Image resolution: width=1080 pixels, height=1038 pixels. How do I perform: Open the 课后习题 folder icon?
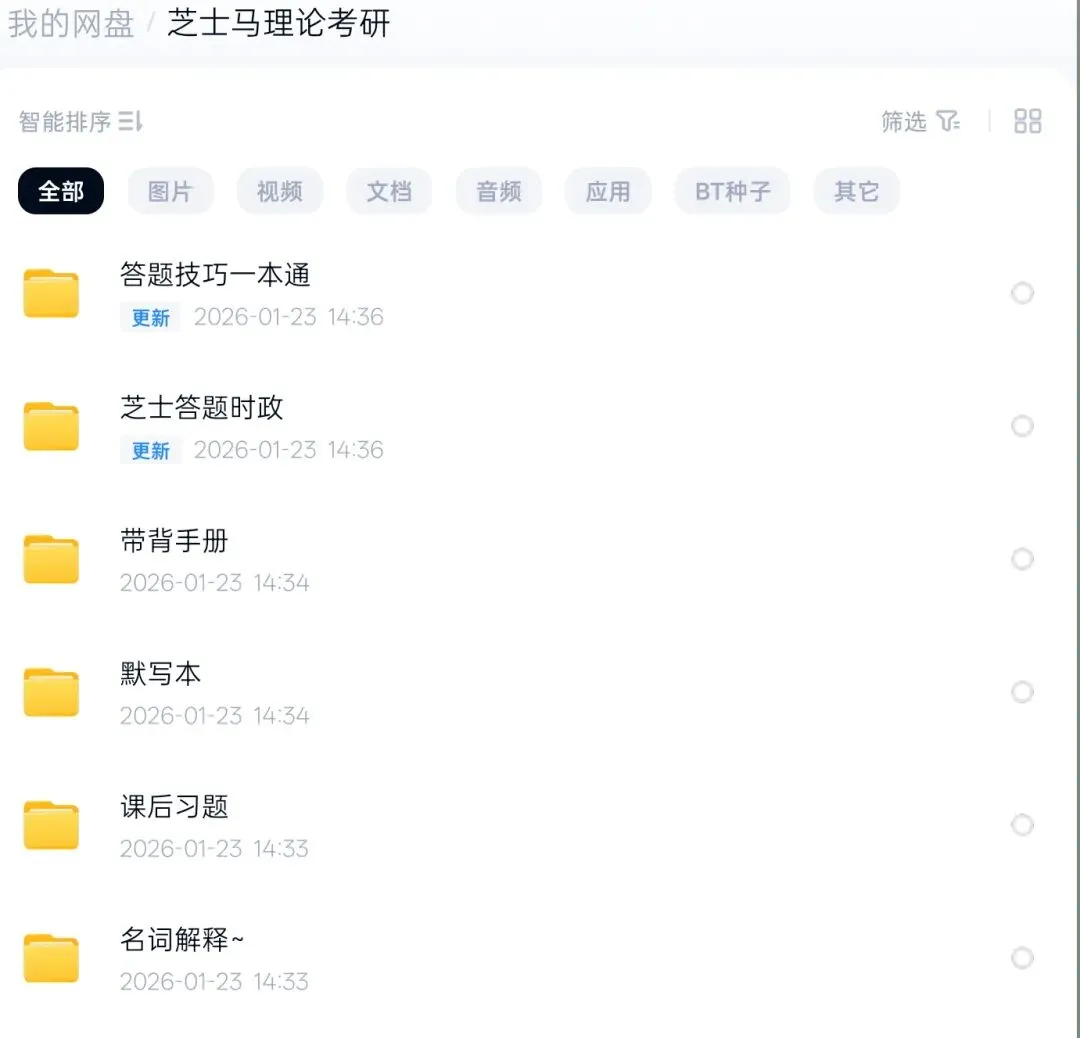coord(51,825)
